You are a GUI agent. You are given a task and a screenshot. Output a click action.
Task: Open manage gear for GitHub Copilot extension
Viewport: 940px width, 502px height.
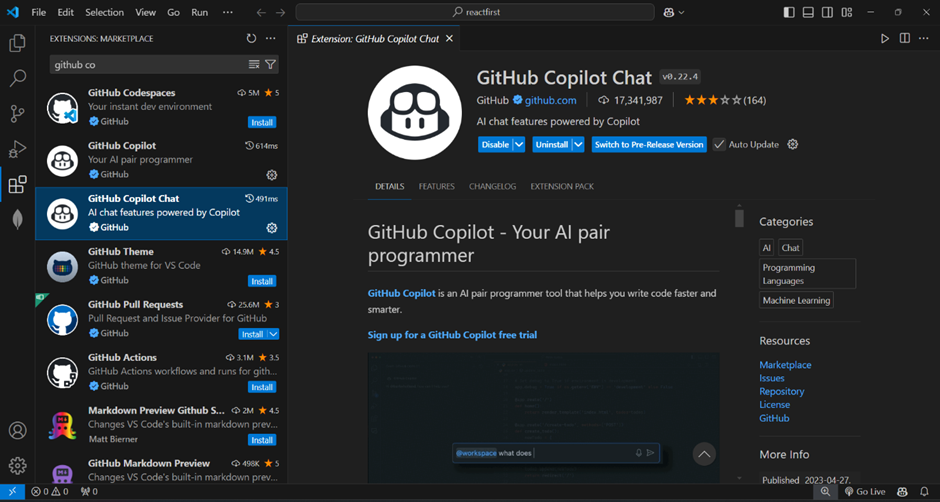(x=272, y=175)
